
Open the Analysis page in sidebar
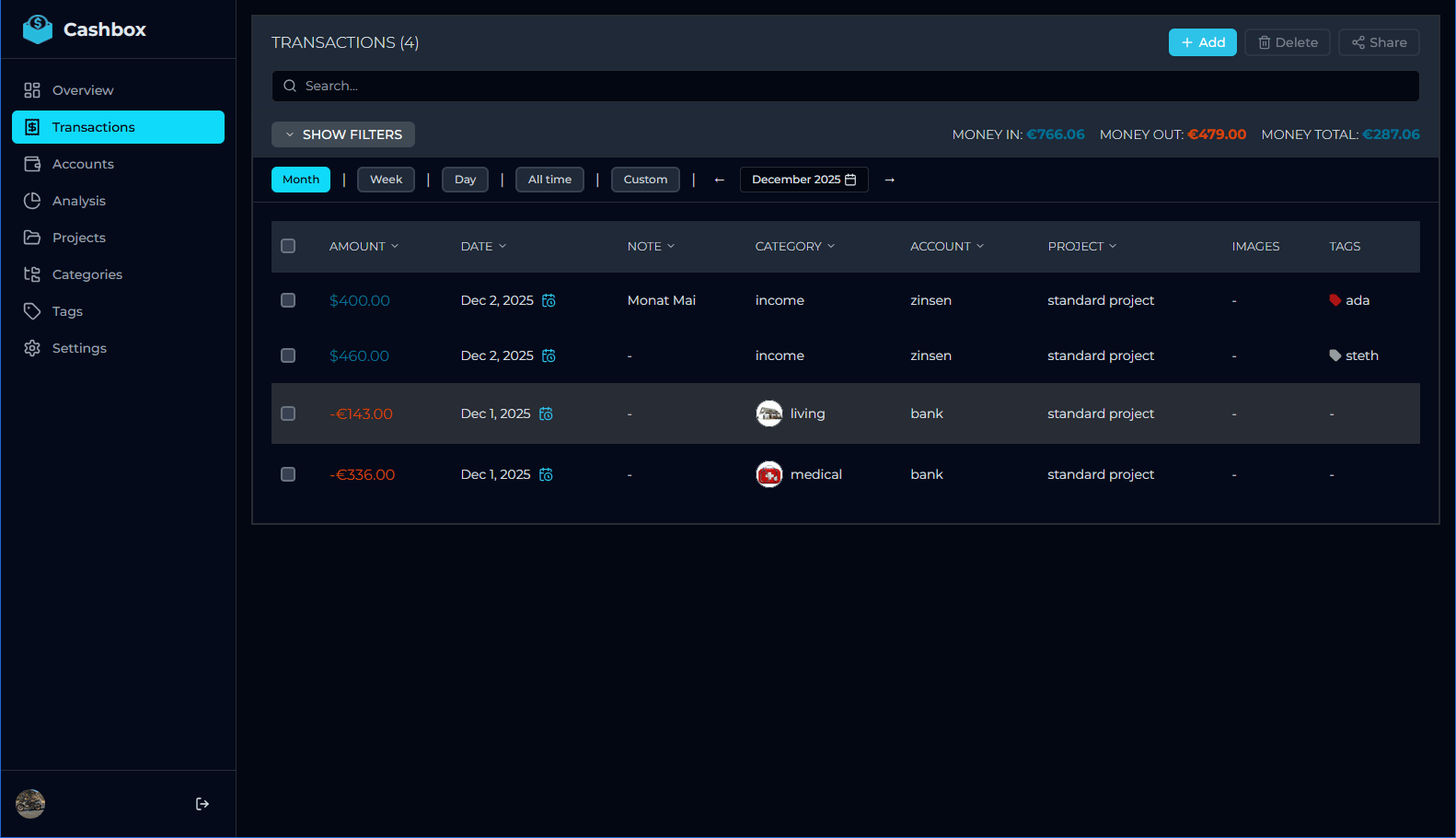coord(79,201)
